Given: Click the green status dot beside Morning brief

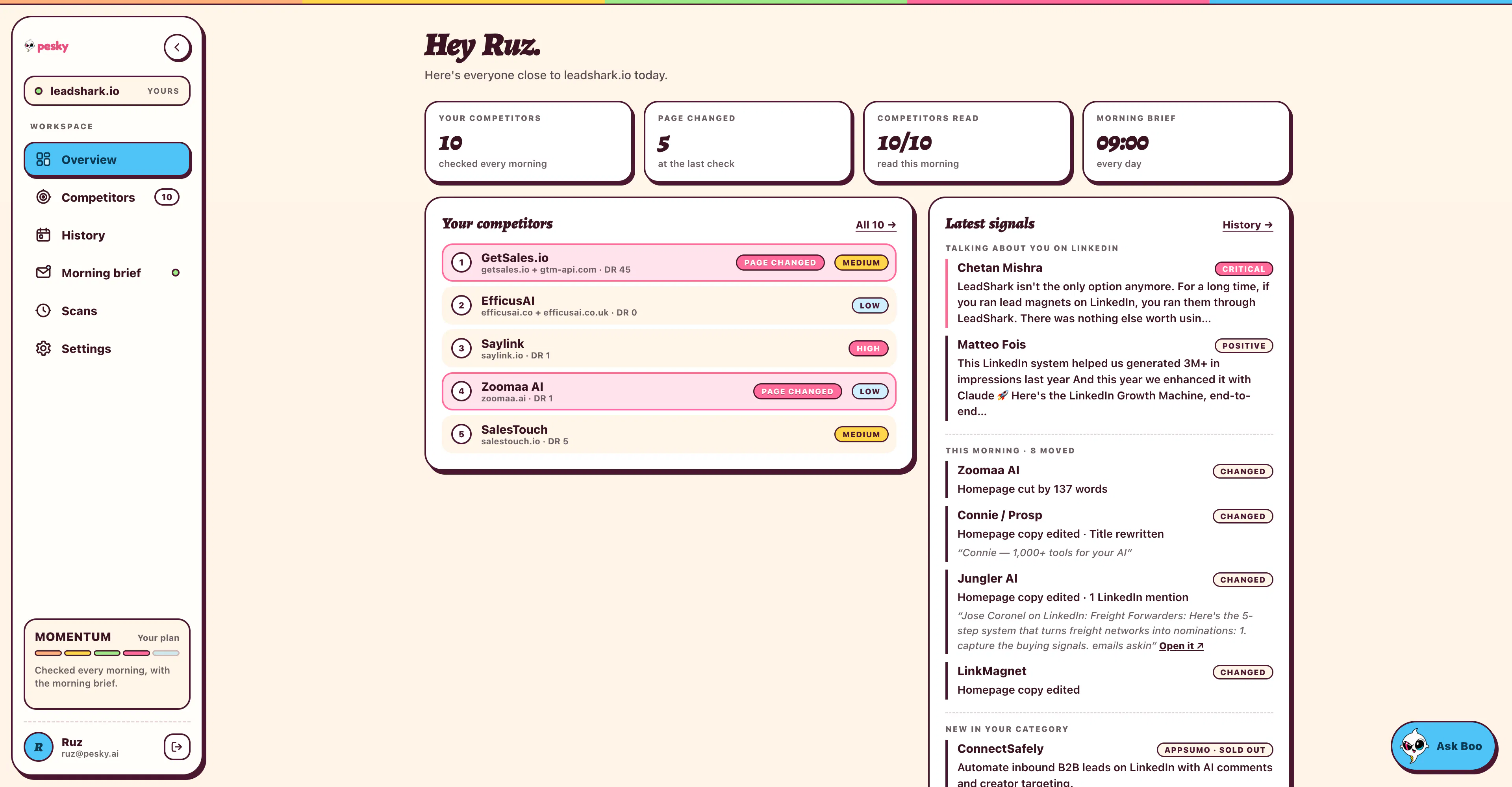Looking at the screenshot, I should (176, 273).
